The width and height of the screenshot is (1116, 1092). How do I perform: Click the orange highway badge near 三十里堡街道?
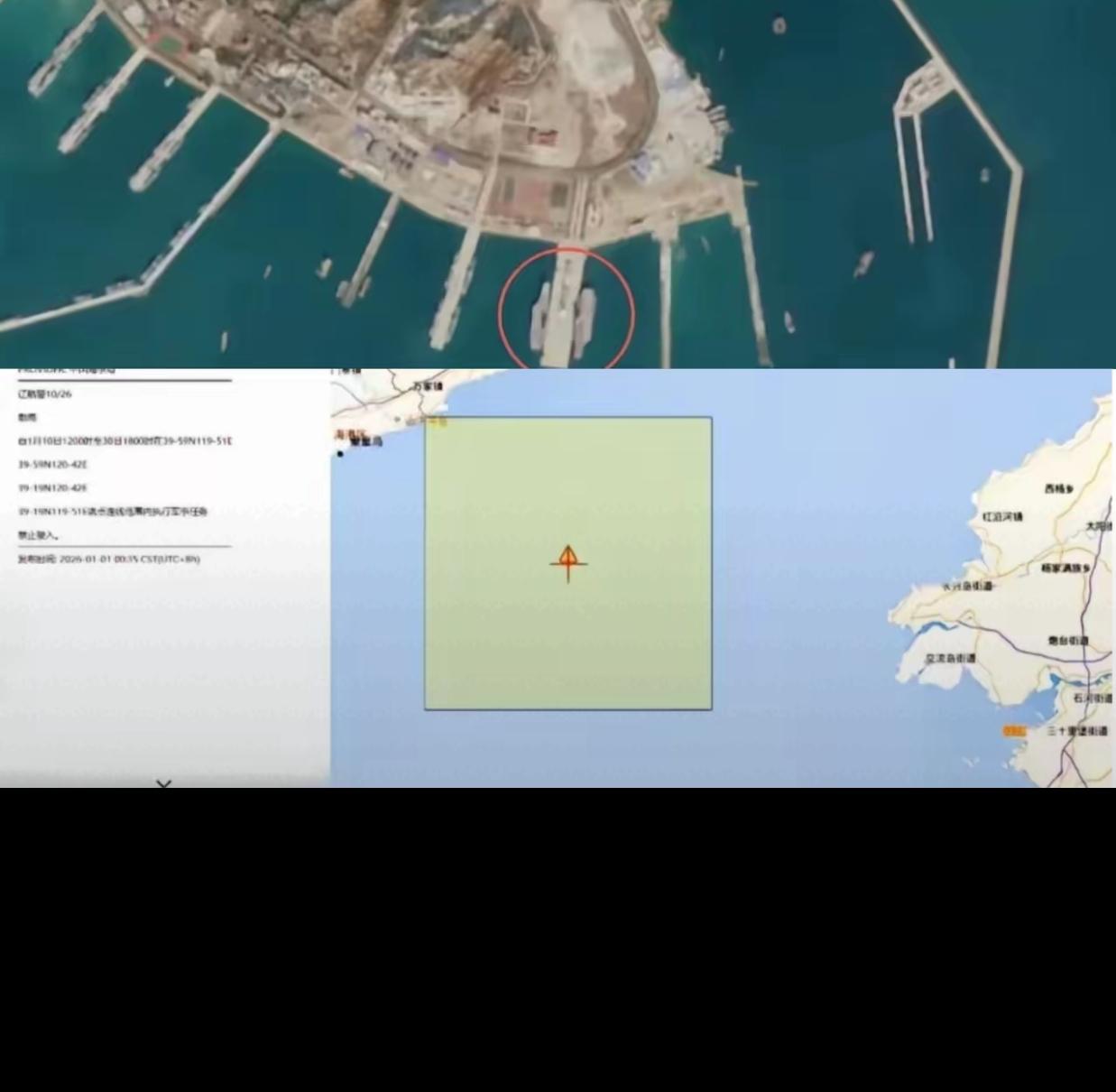[x=1014, y=731]
